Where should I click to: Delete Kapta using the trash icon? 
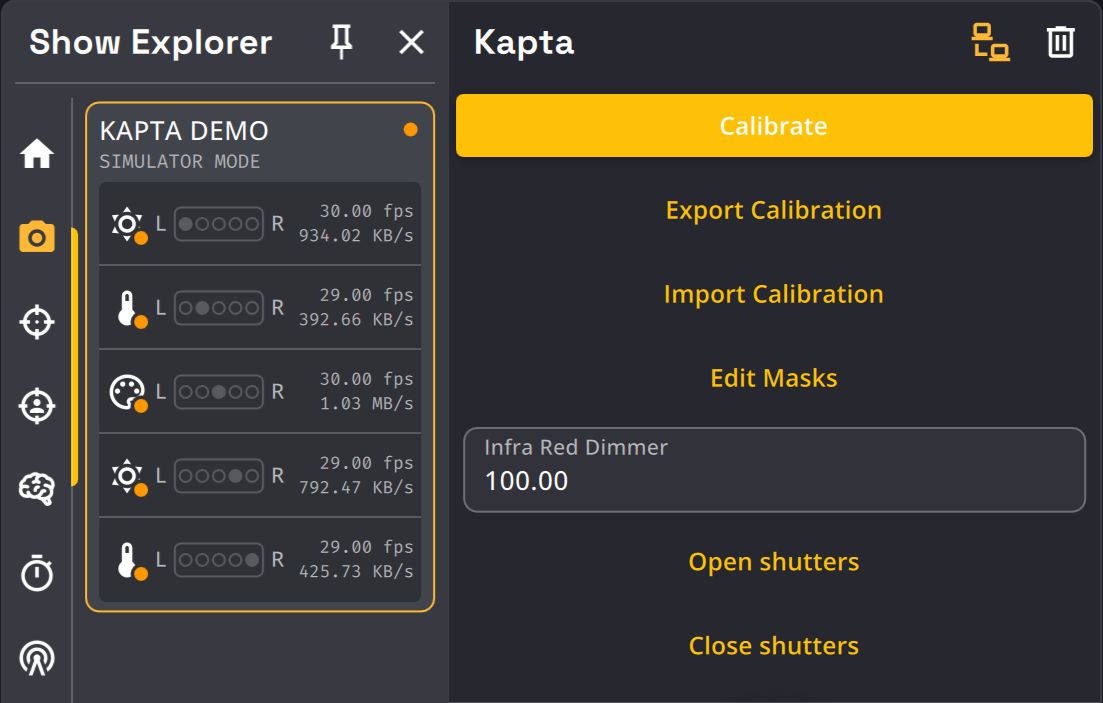[1060, 42]
